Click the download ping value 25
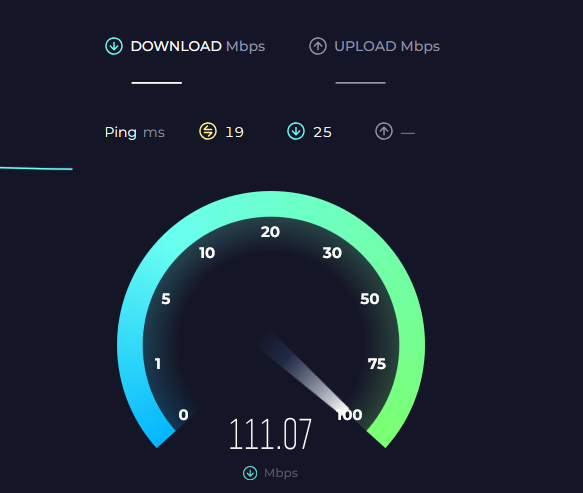The image size is (583, 493). [322, 132]
